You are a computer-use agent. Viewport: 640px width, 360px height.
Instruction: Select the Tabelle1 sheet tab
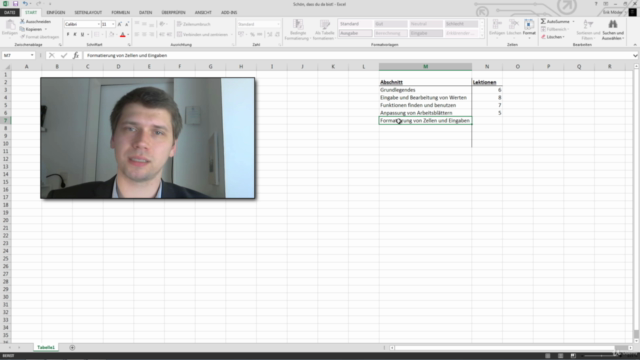coord(46,347)
